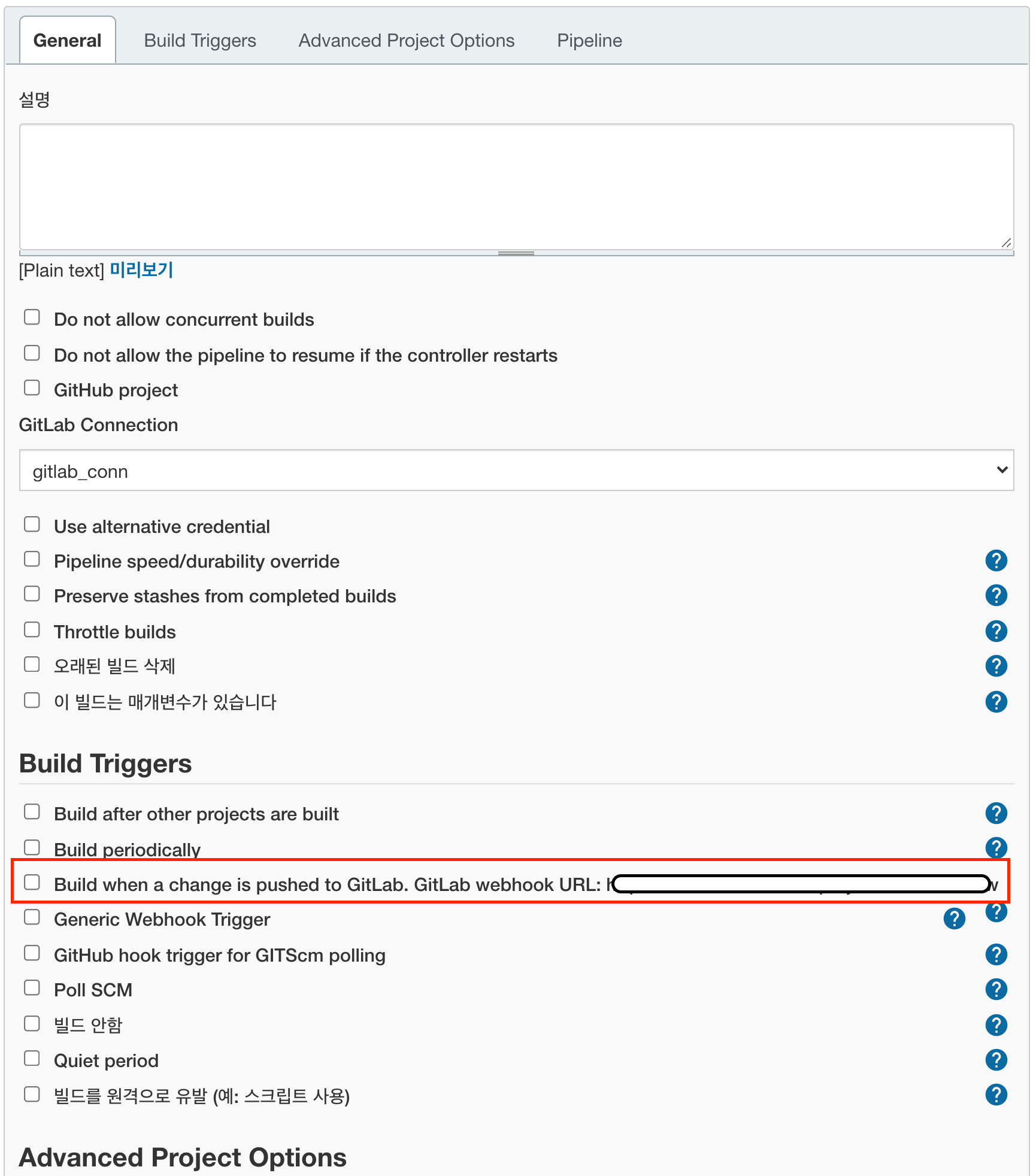Open help for Build periodically
Viewport: 1036px width, 1176px height.
tap(996, 848)
